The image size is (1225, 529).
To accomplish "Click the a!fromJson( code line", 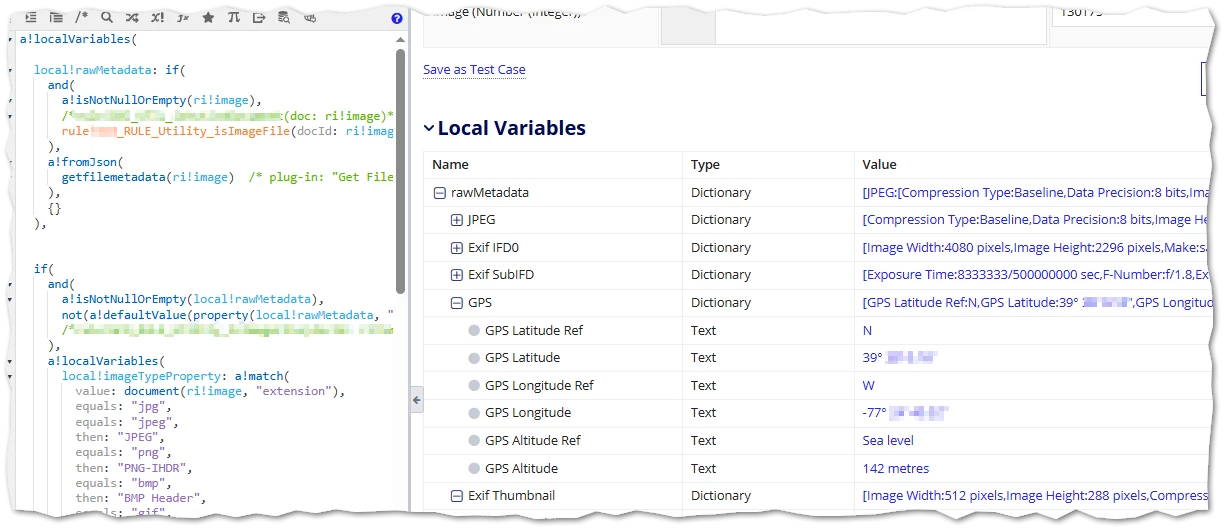I will 84,161.
